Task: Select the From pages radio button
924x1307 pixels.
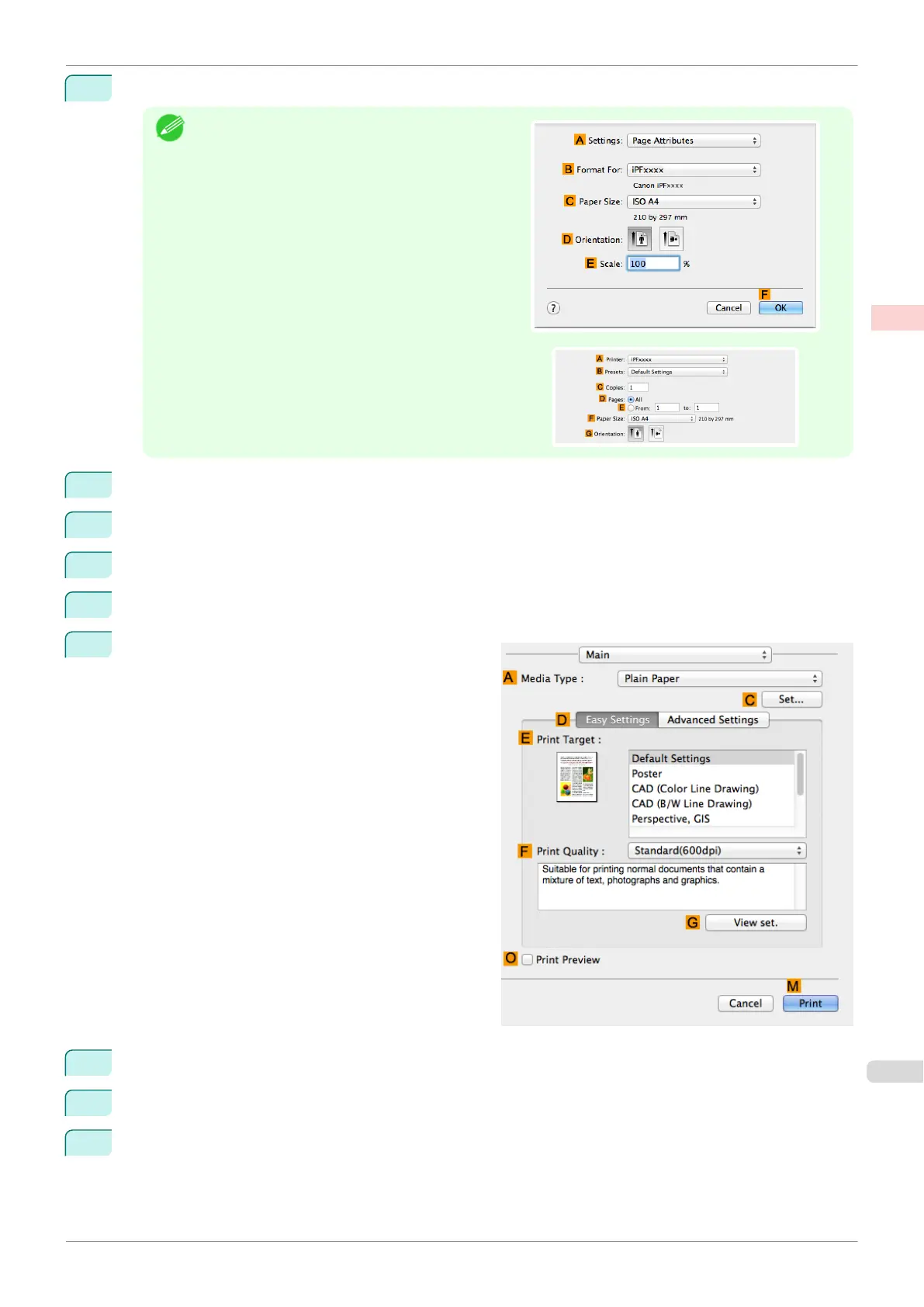Action: (631, 407)
